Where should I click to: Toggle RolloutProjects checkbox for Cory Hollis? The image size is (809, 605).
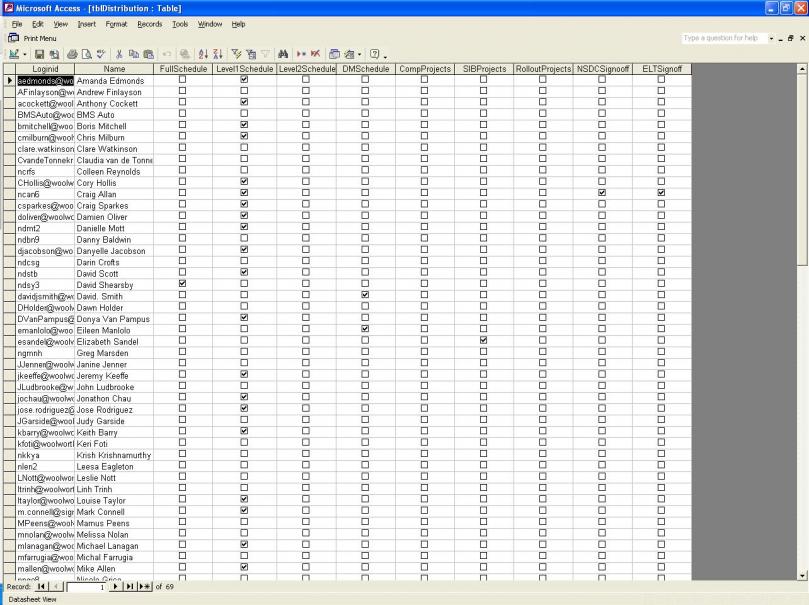pyautogui.click(x=542, y=182)
